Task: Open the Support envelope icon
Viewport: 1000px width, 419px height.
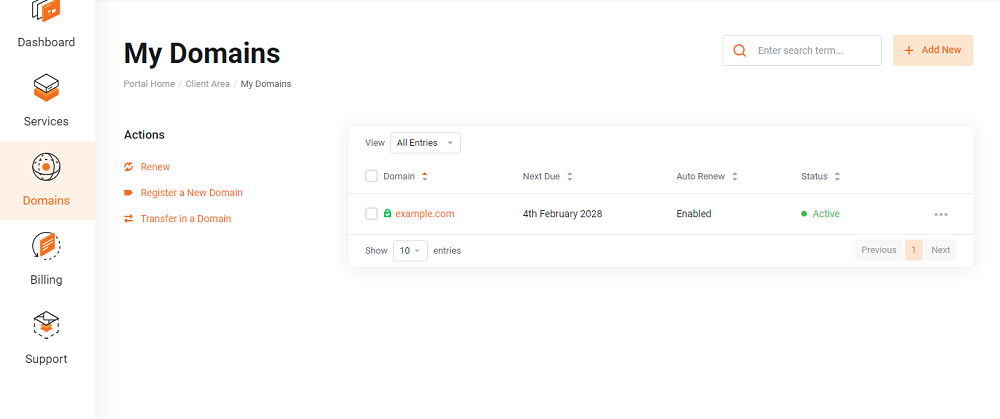Action: pyautogui.click(x=46, y=325)
